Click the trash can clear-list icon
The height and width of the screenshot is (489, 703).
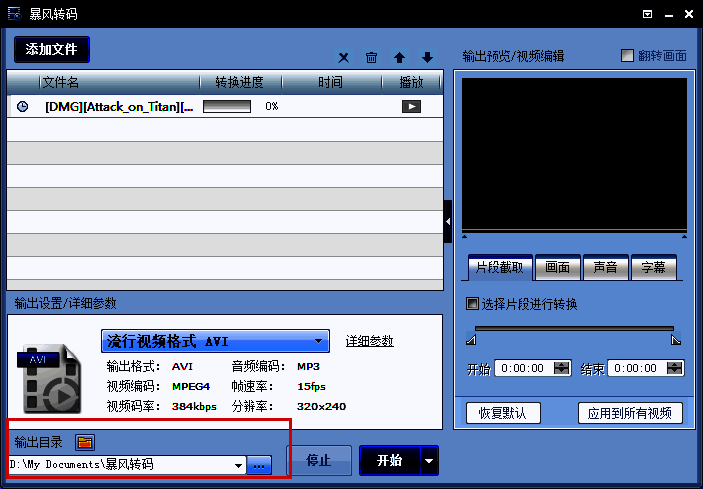click(x=371, y=58)
